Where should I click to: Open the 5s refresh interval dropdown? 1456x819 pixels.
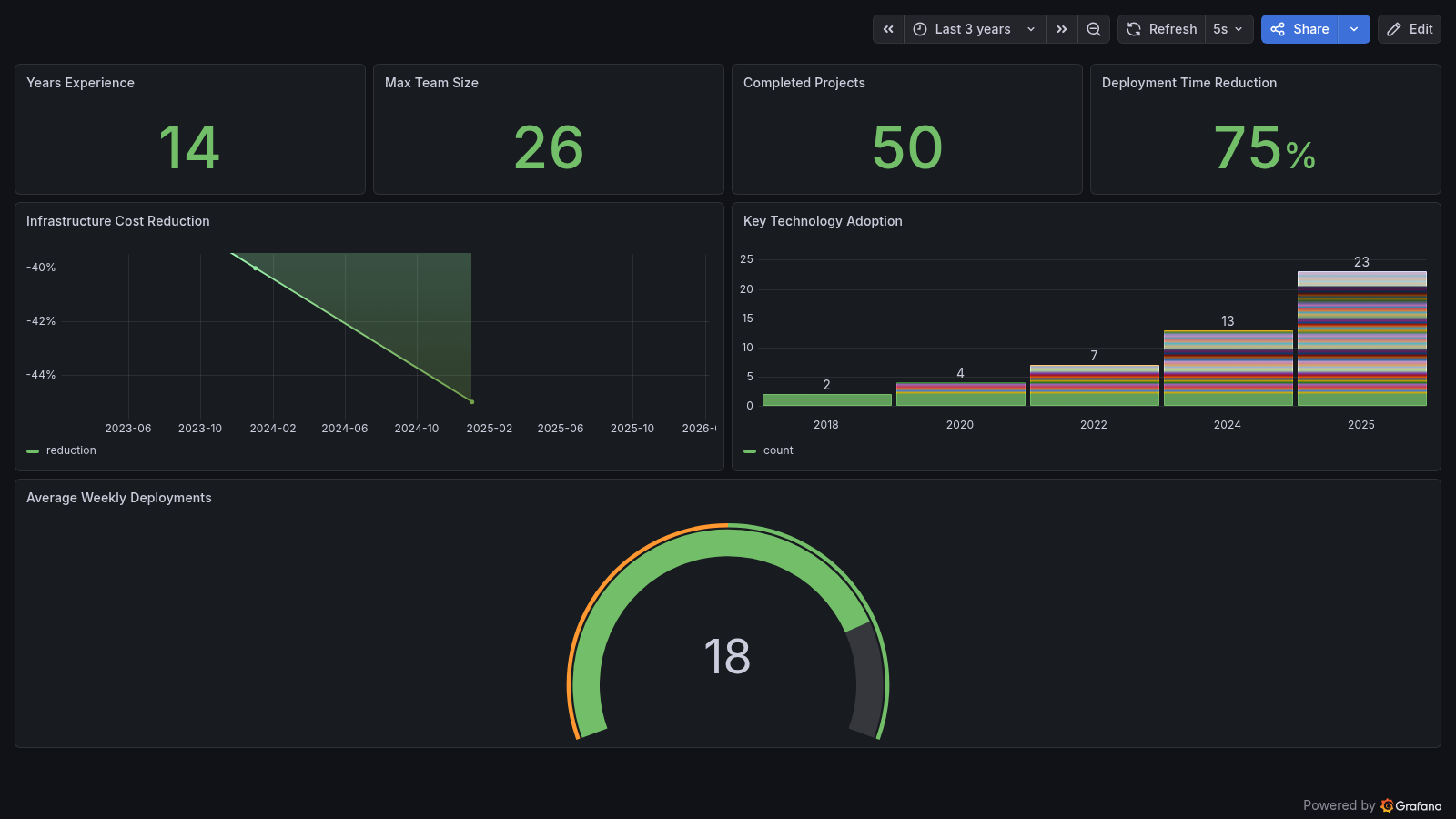[1228, 29]
